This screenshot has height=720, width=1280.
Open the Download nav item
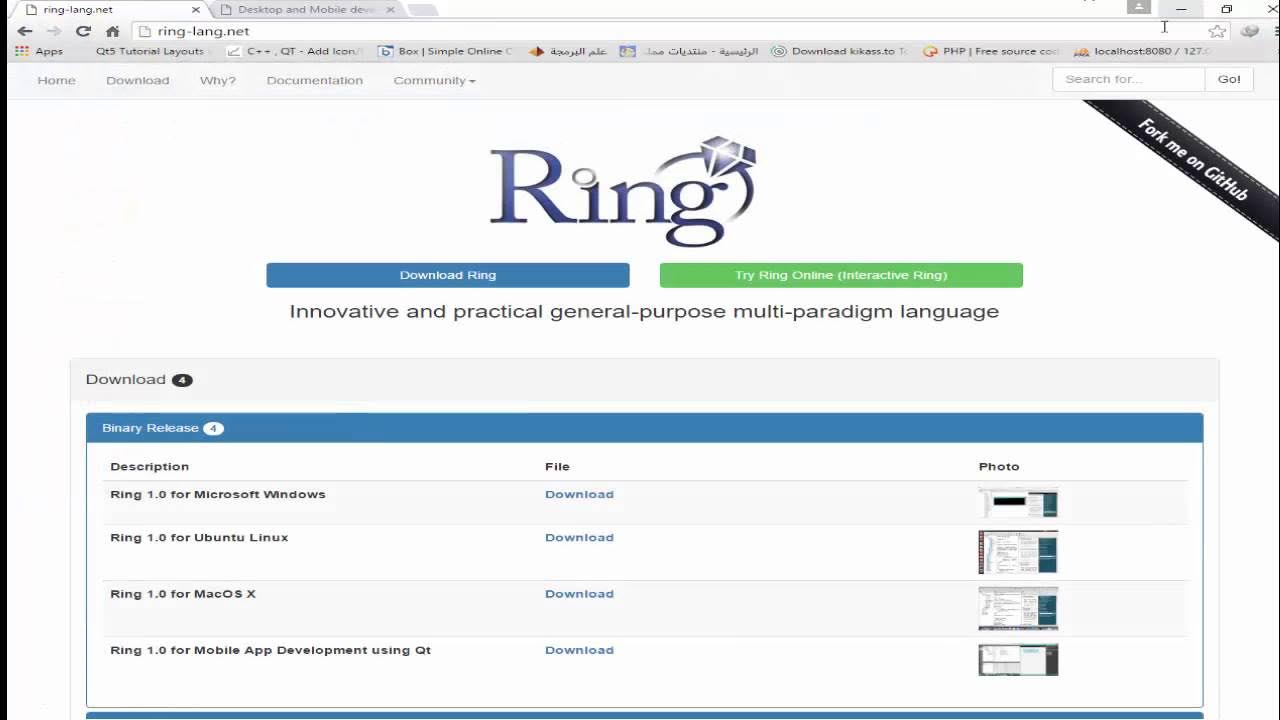(138, 80)
